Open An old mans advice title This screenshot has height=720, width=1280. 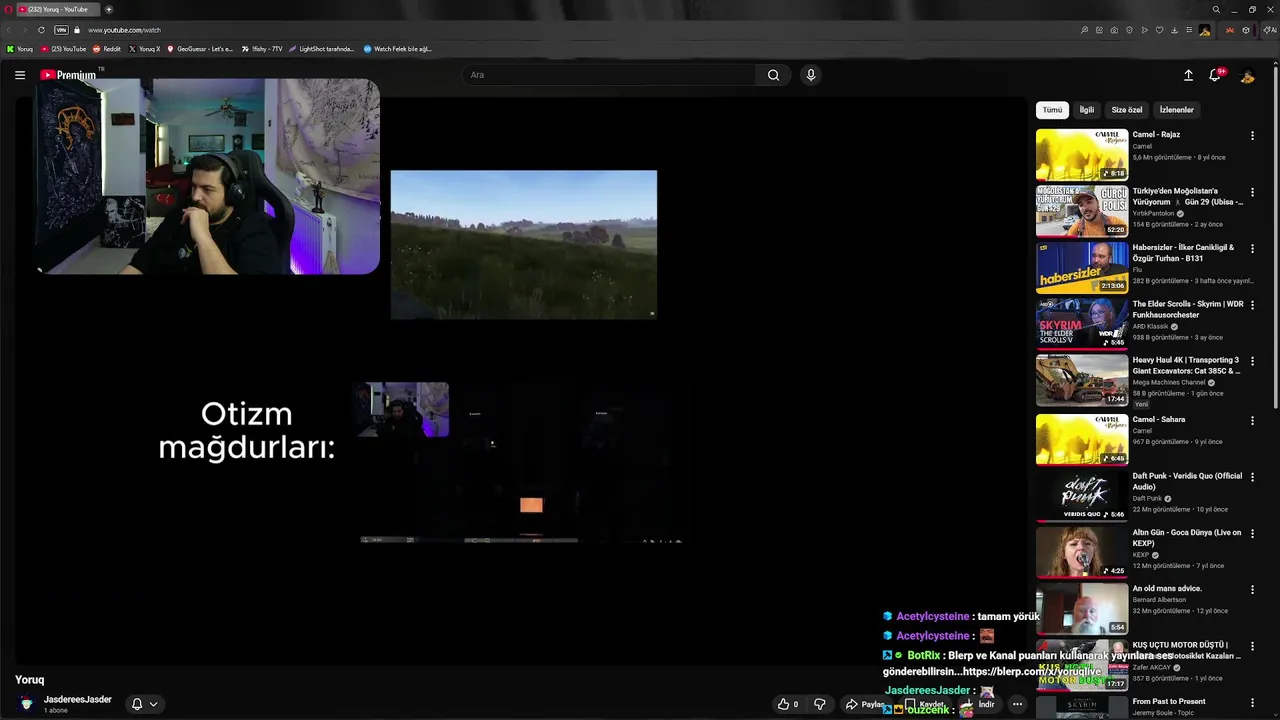[x=1167, y=588]
